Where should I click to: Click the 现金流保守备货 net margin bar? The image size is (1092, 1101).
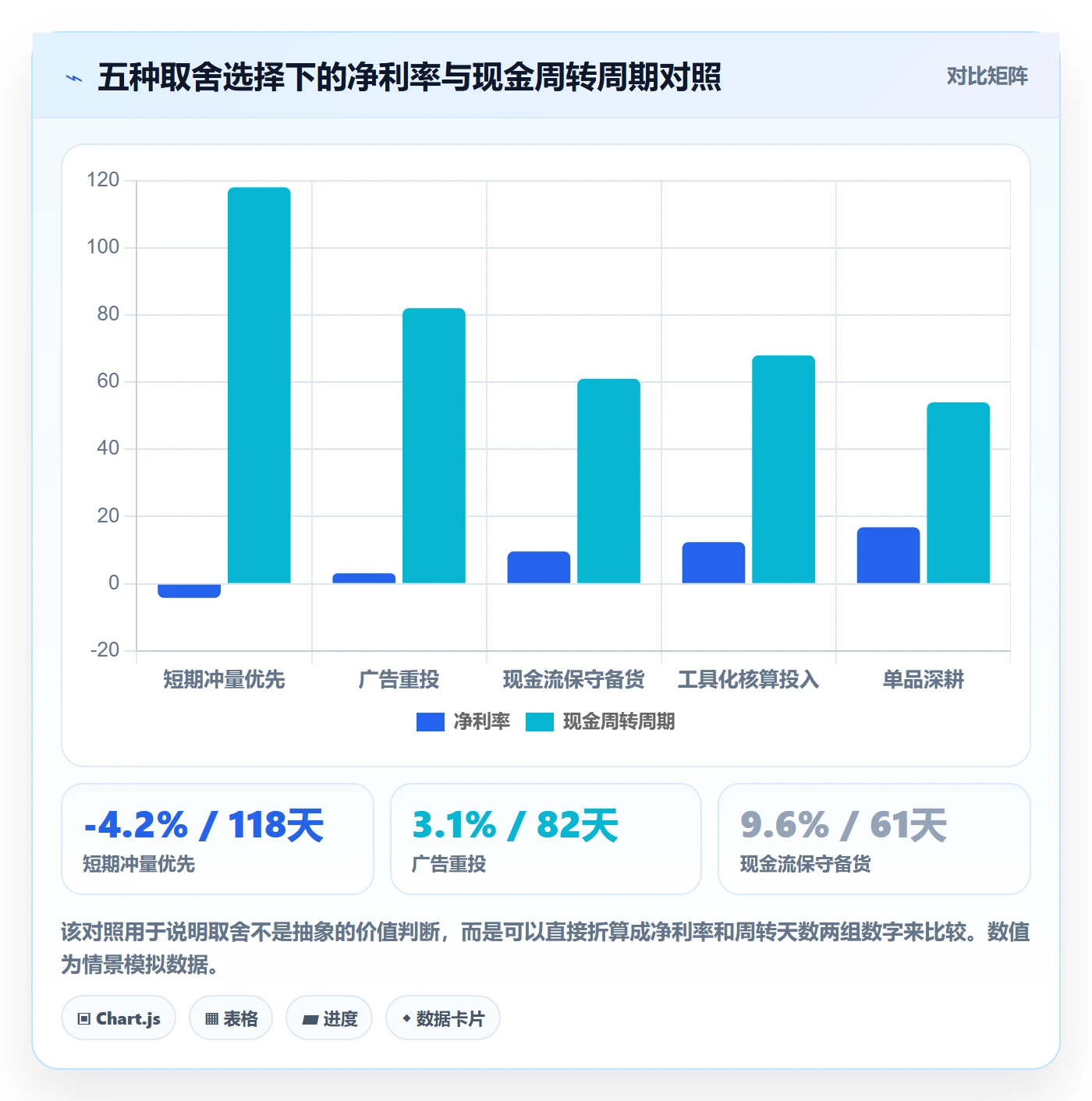[x=539, y=568]
